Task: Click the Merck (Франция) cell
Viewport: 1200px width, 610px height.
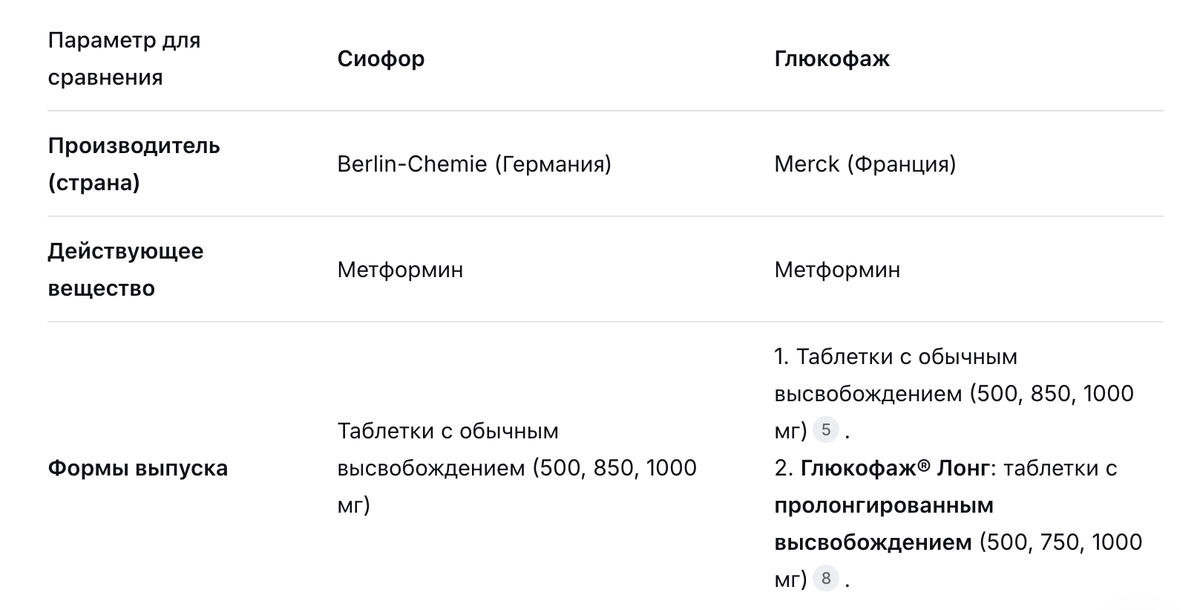Action: (x=865, y=164)
